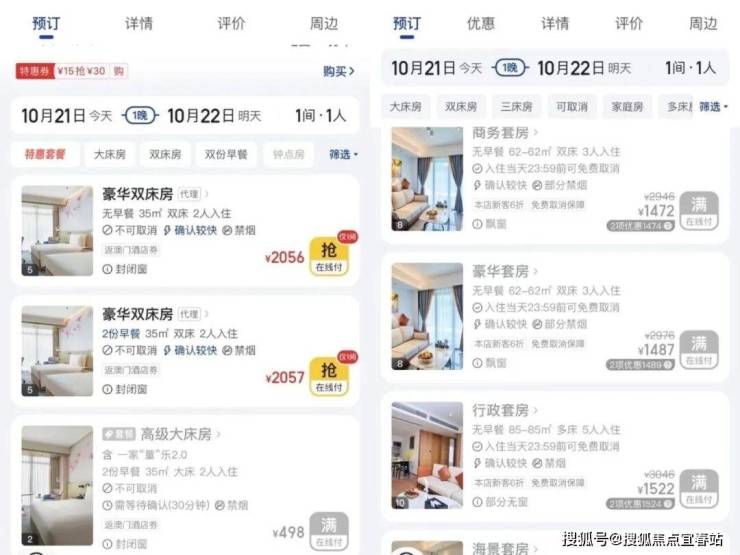Tap the info icon beside 封闭窗 in first room
Viewport: 740px width, 555px height.
tap(107, 269)
